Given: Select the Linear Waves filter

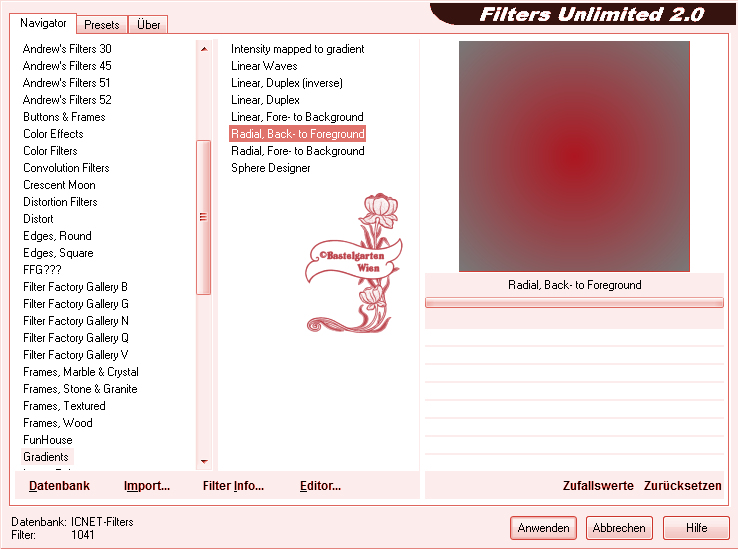Looking at the screenshot, I should coord(264,66).
